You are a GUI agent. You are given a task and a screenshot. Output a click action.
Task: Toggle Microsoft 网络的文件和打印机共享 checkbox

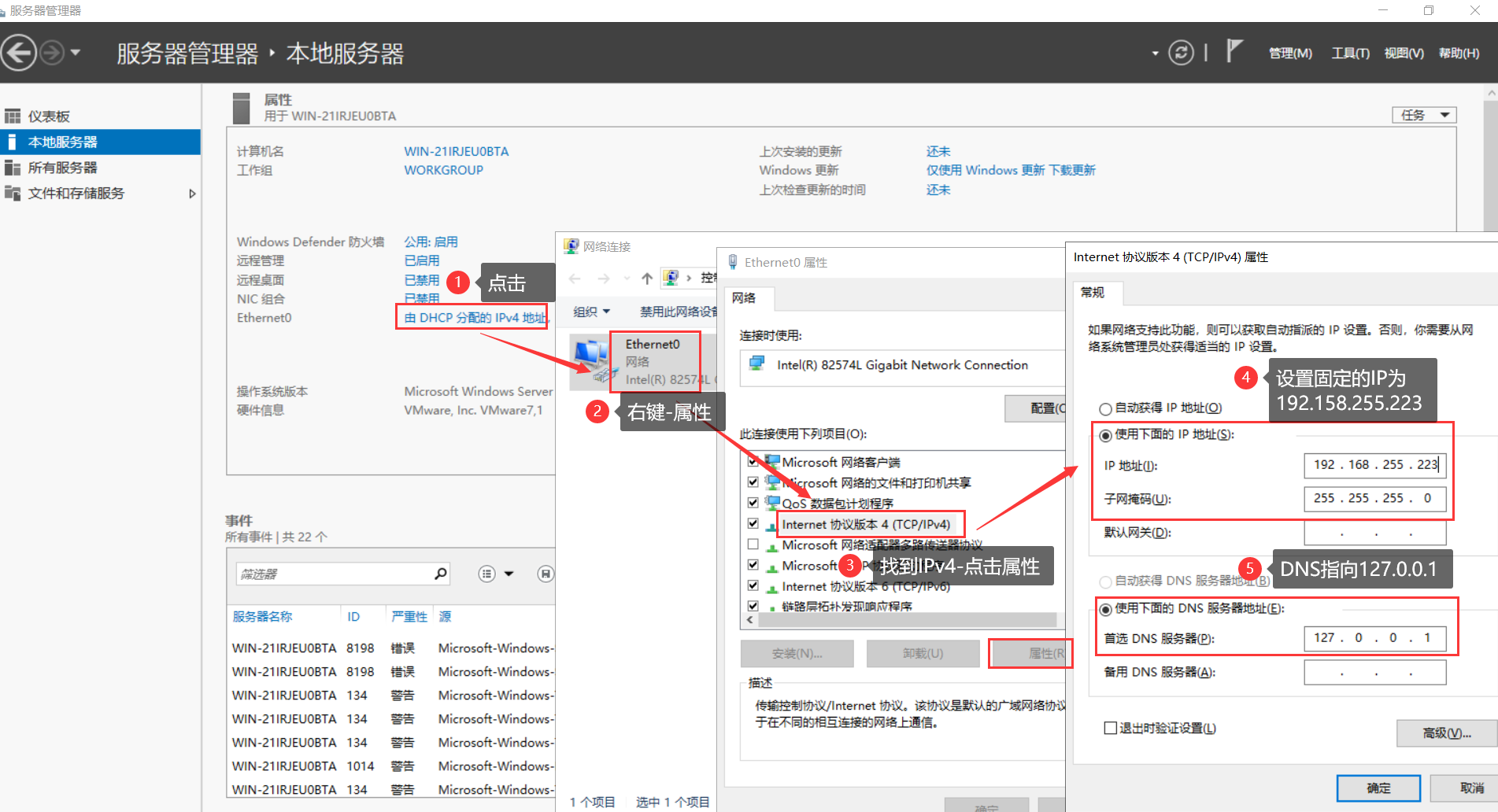point(753,482)
